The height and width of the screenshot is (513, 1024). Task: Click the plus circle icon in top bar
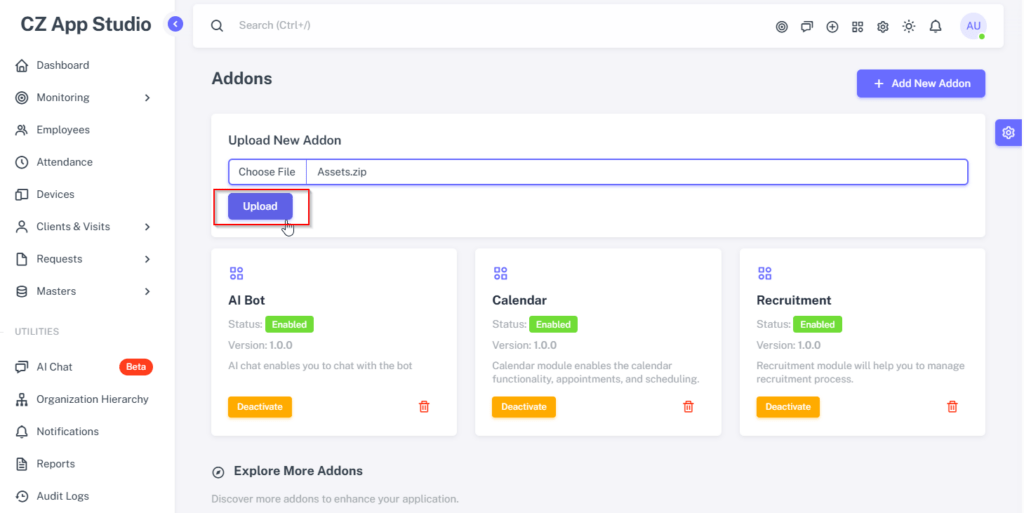(832, 27)
